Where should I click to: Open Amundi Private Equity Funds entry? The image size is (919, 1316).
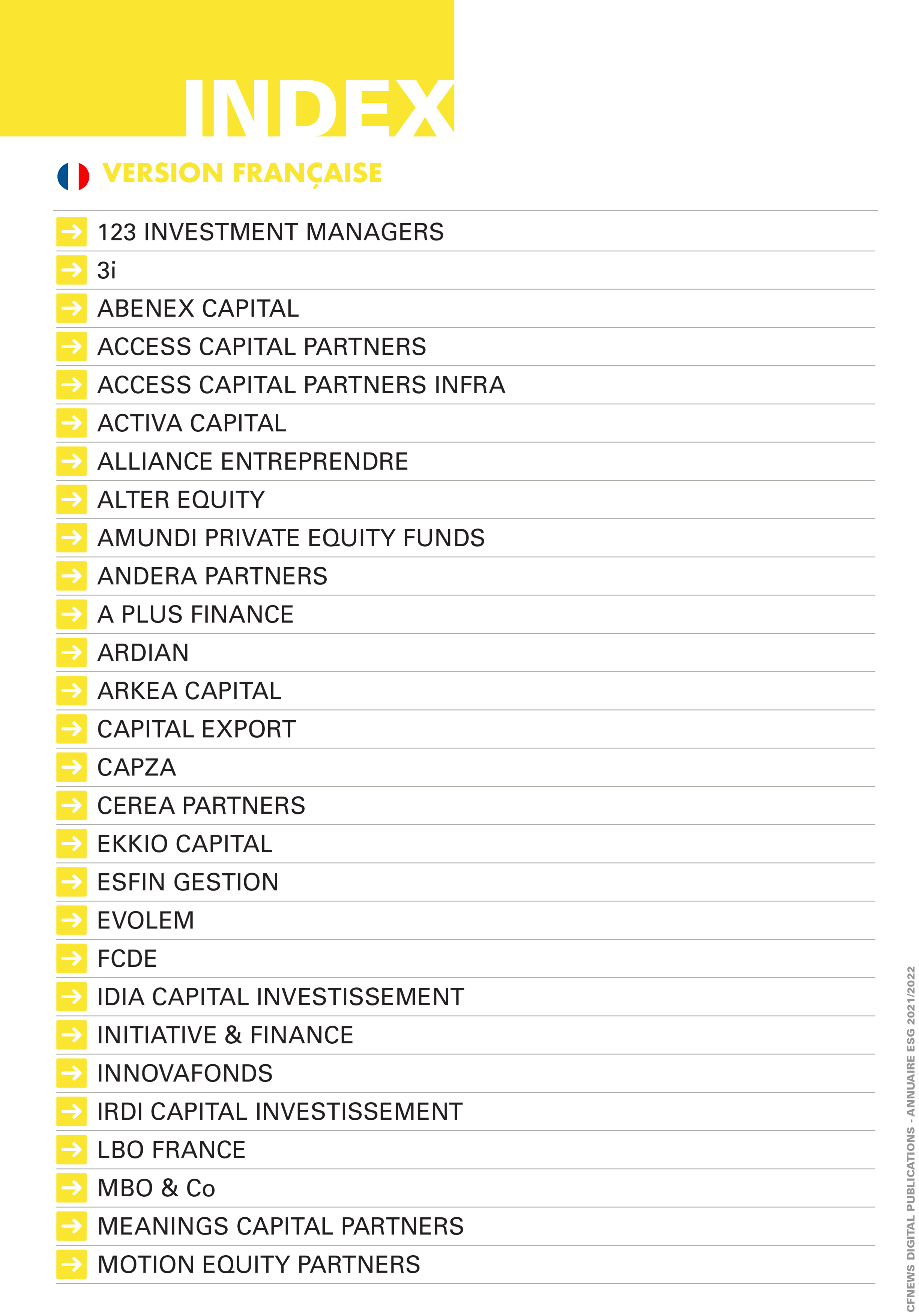[x=291, y=538]
